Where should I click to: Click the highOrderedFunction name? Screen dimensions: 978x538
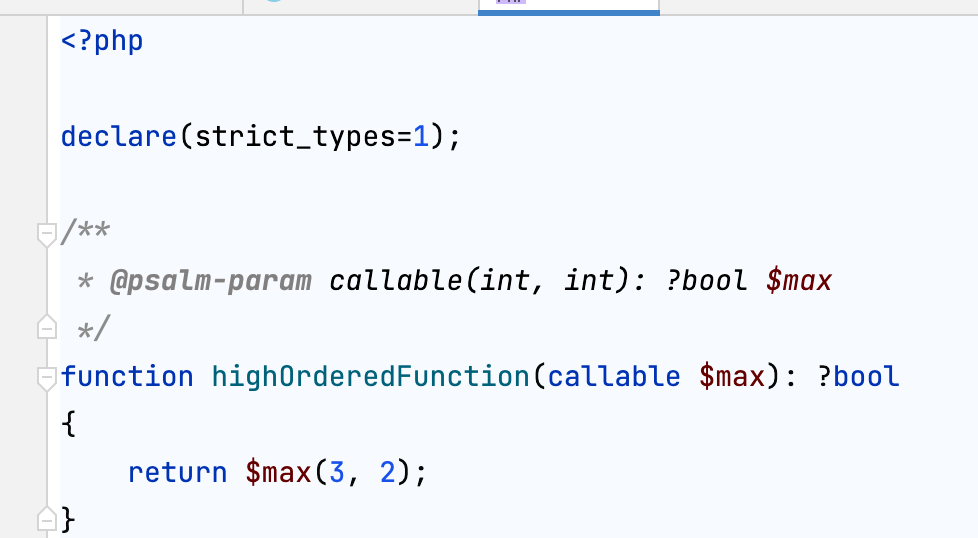click(x=370, y=377)
